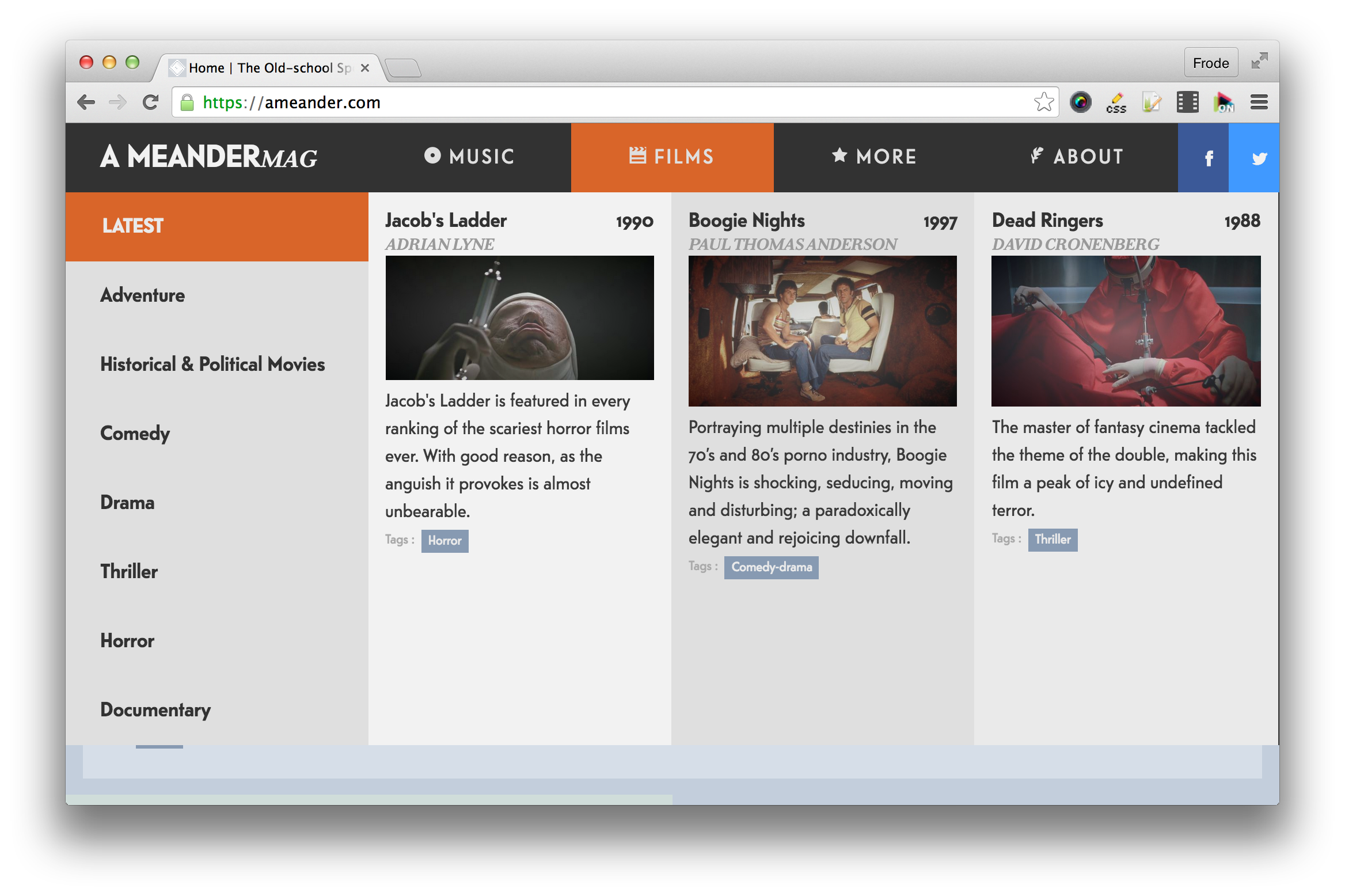Open the ABOUT navigation menu
The width and height of the screenshot is (1345, 896).
pos(1077,157)
